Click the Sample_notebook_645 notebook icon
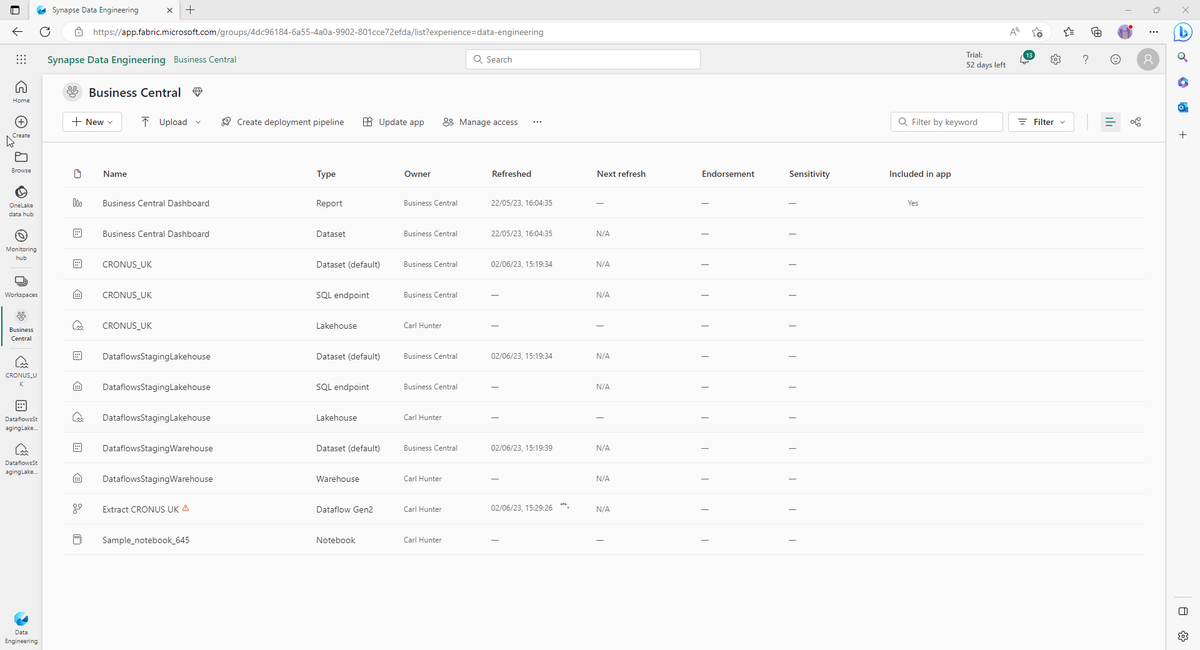1200x650 pixels. [x=77, y=540]
